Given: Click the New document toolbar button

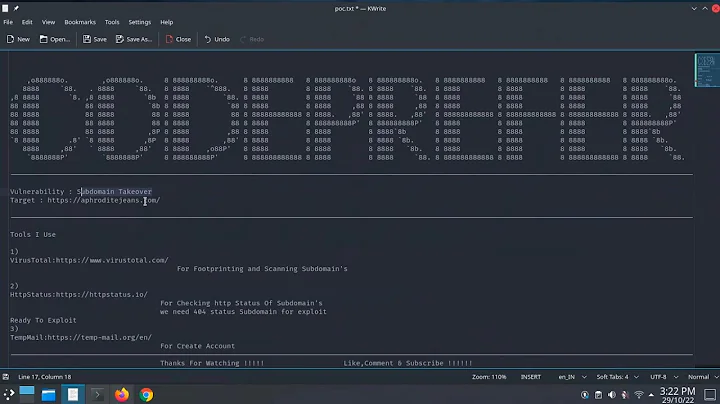Looking at the screenshot, I should (18, 39).
